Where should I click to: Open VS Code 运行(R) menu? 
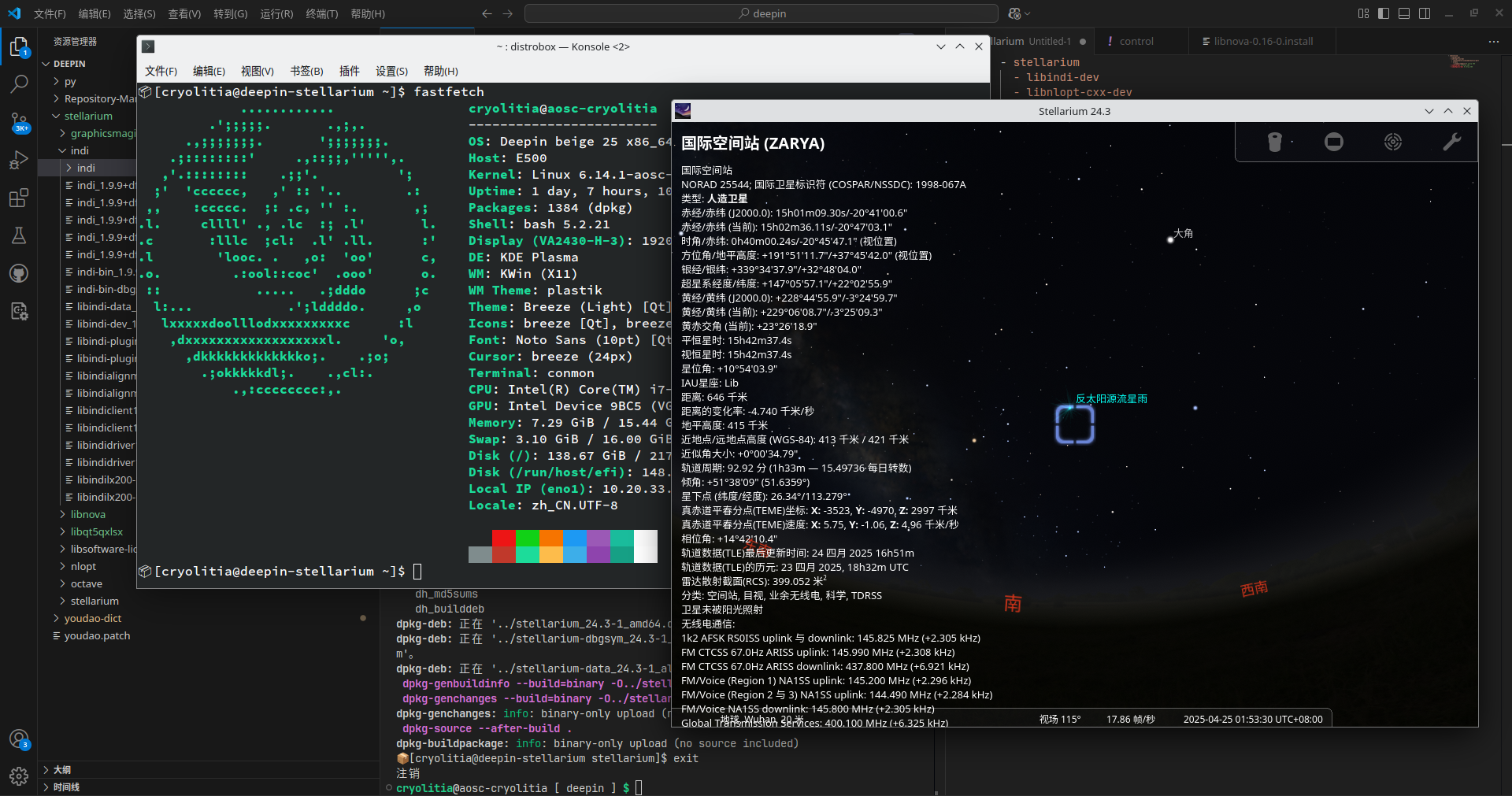coord(276,13)
